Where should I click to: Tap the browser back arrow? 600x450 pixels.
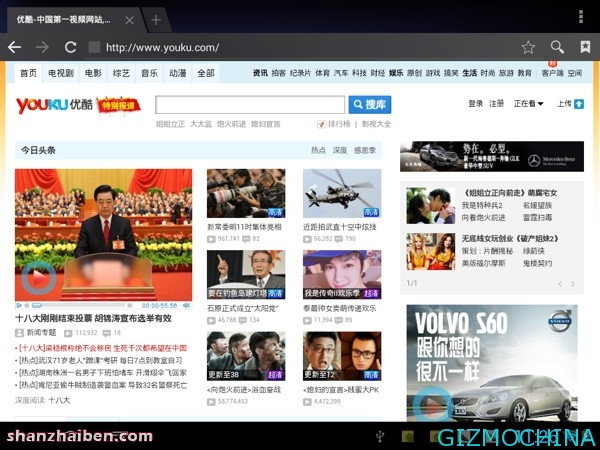pos(14,47)
